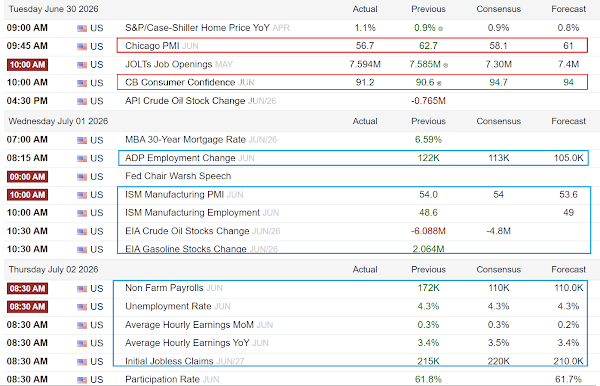The width and height of the screenshot is (600, 386).
Task: Open API Crude Oil Stock Change details
Action: point(185,101)
